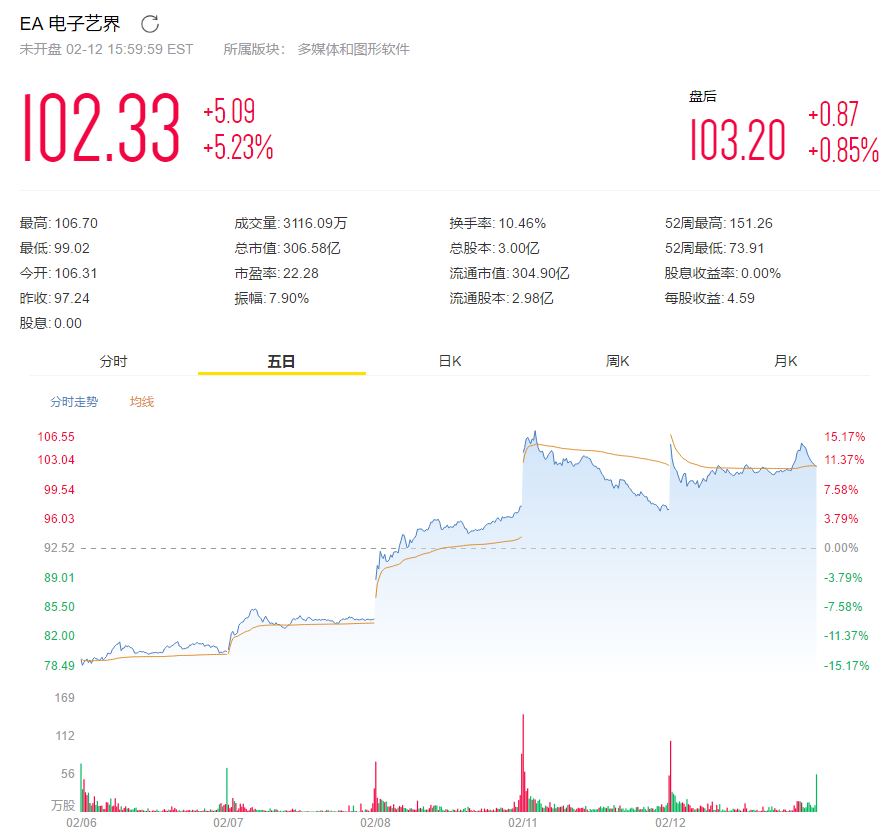
Task: Click the 92.52 baseline price label
Action: [59, 548]
